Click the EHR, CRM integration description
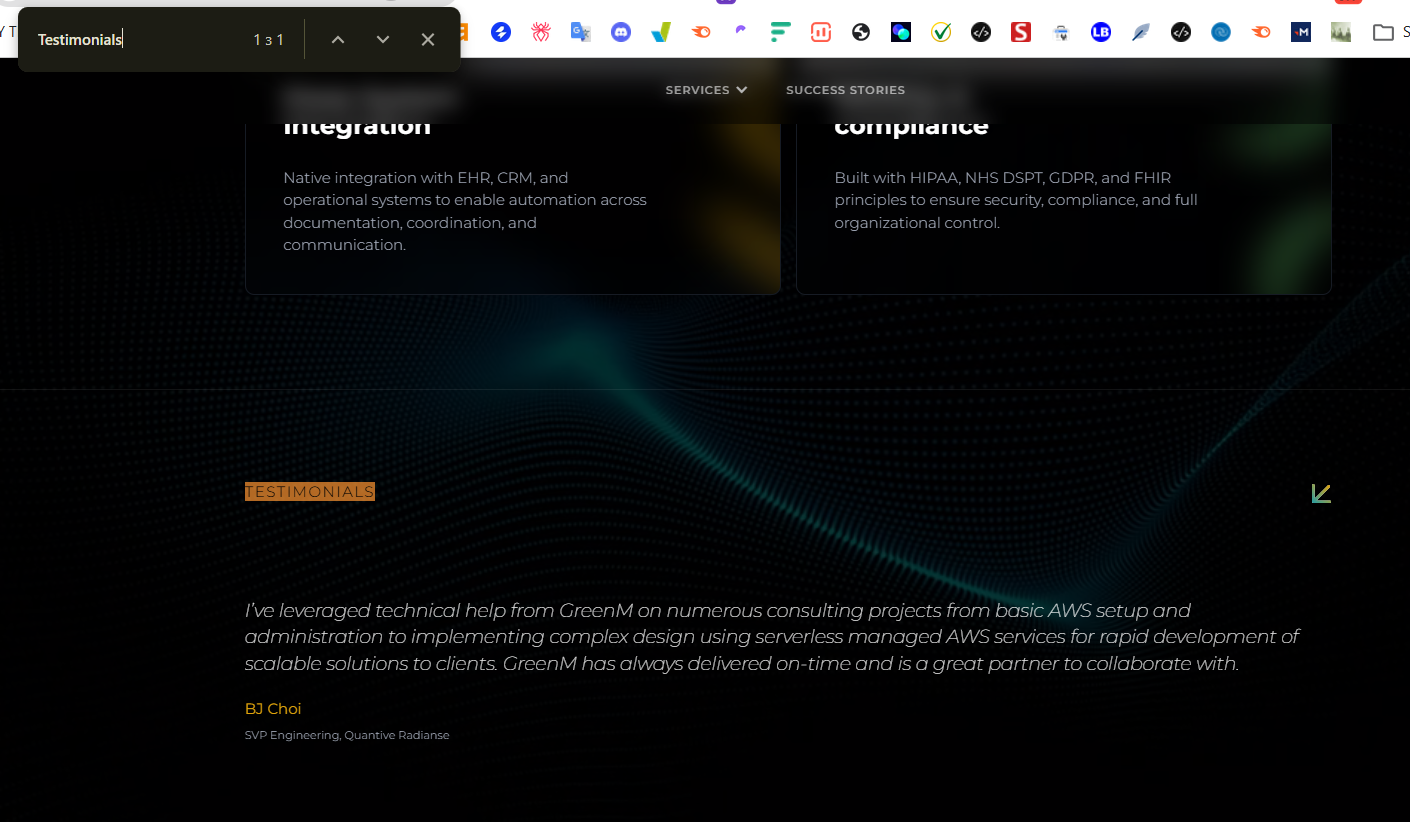 [465, 211]
